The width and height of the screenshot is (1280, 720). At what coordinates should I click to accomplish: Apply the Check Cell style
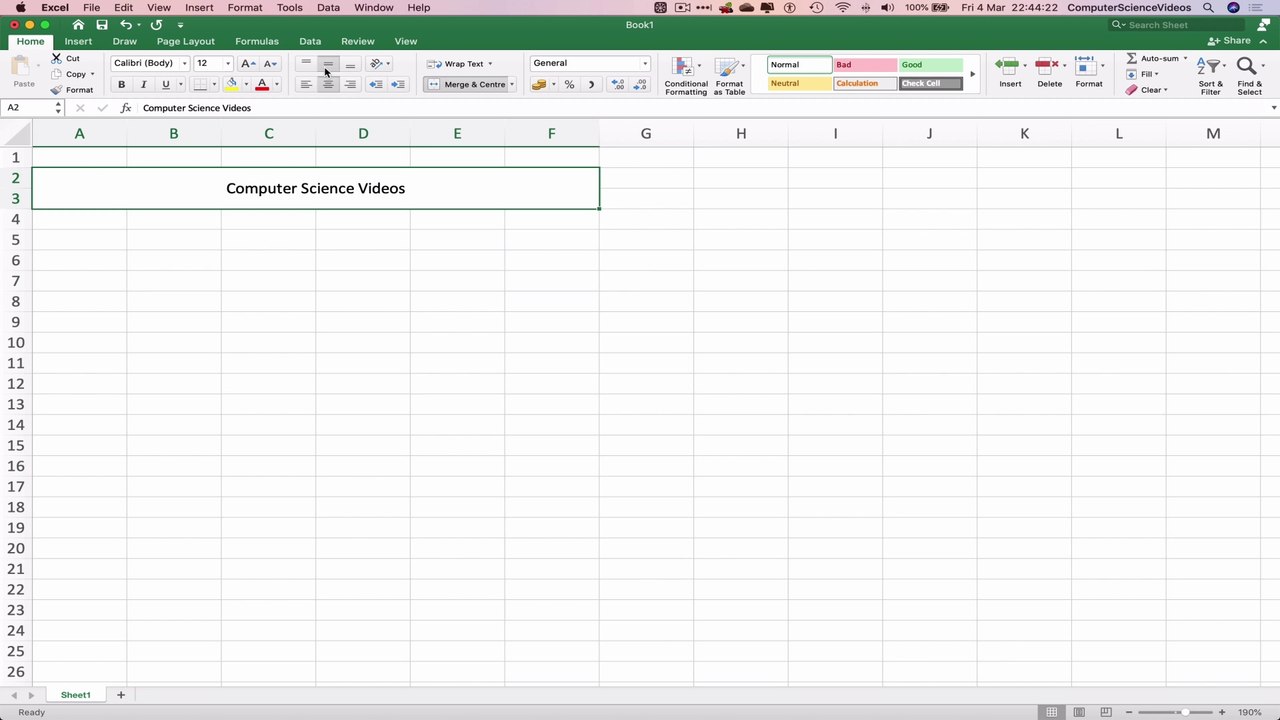pyautogui.click(x=931, y=84)
